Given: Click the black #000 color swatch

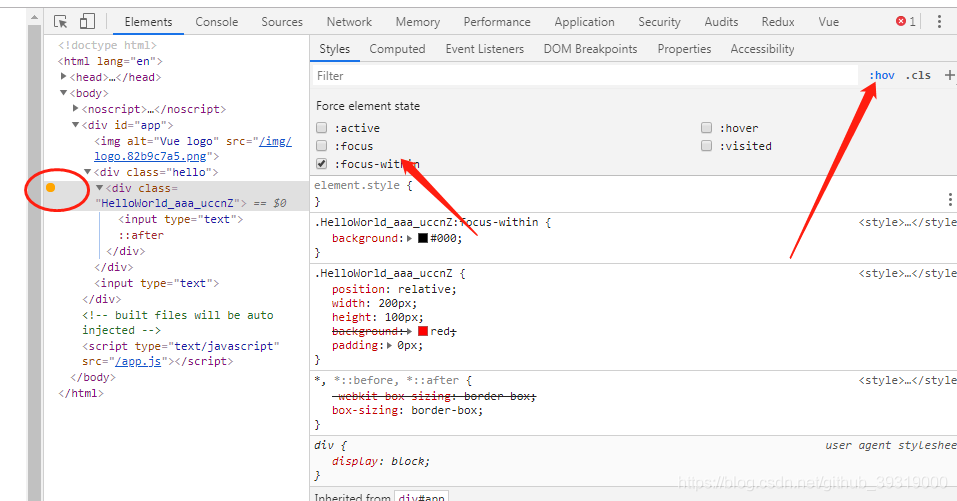Looking at the screenshot, I should click(423, 239).
